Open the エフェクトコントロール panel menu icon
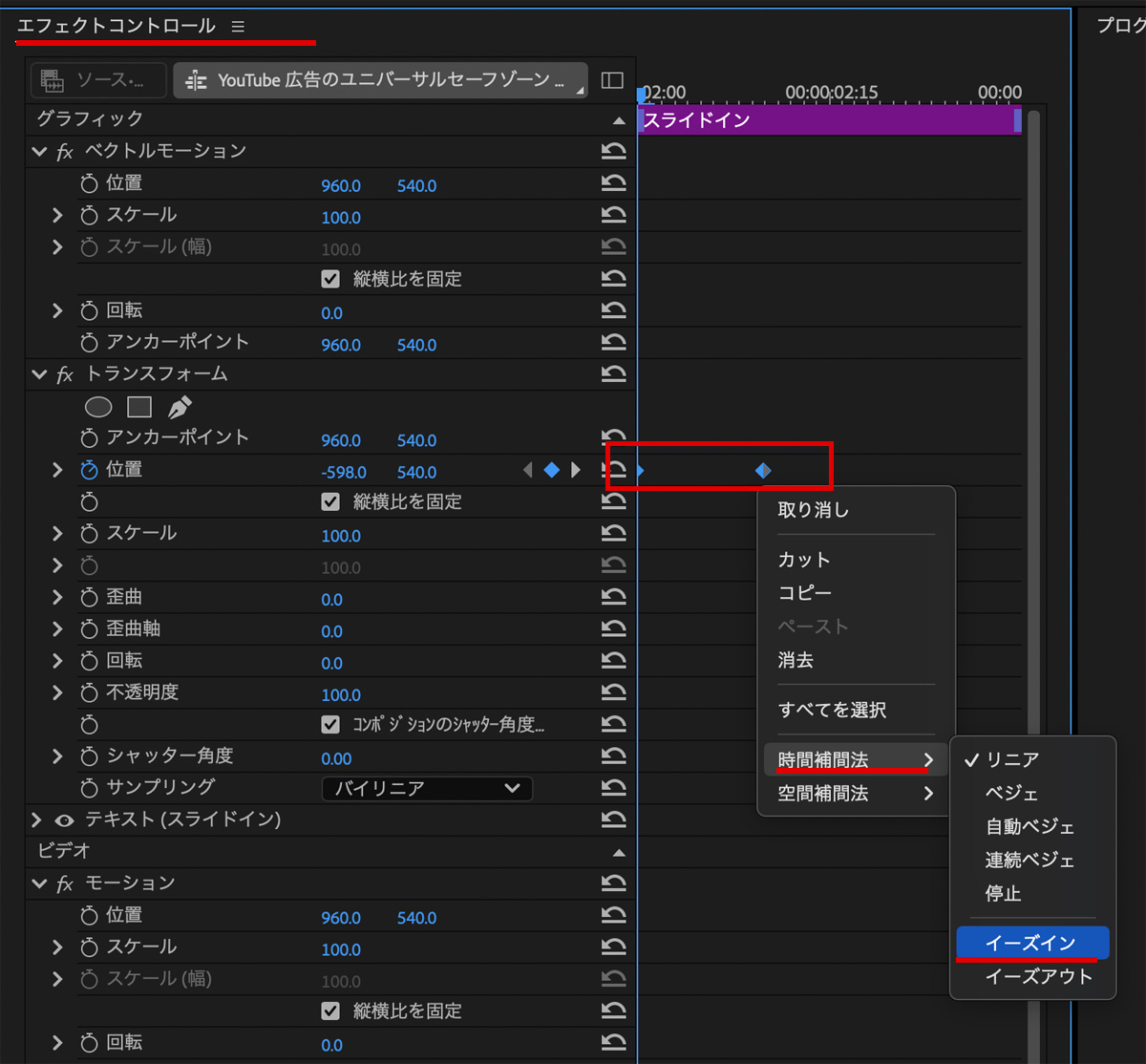Image resolution: width=1146 pixels, height=1064 pixels. [238, 27]
